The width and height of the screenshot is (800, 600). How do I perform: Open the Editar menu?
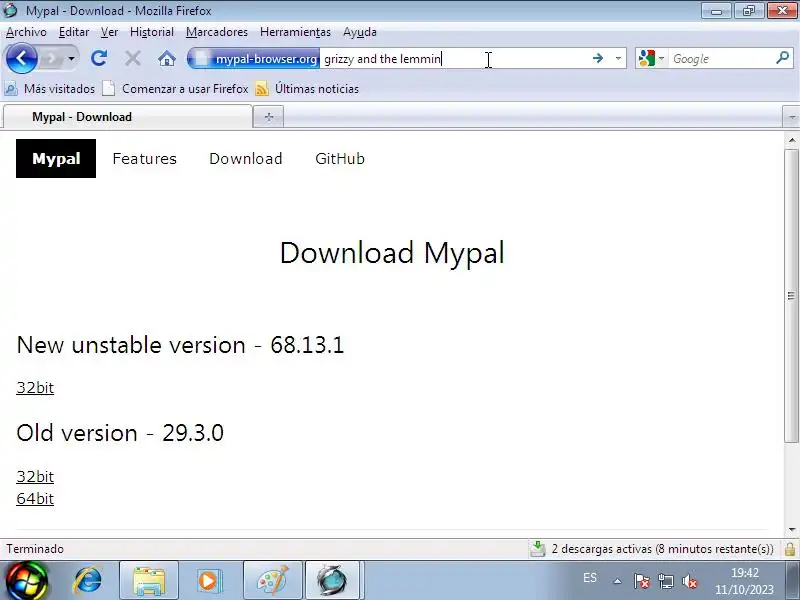tap(73, 32)
